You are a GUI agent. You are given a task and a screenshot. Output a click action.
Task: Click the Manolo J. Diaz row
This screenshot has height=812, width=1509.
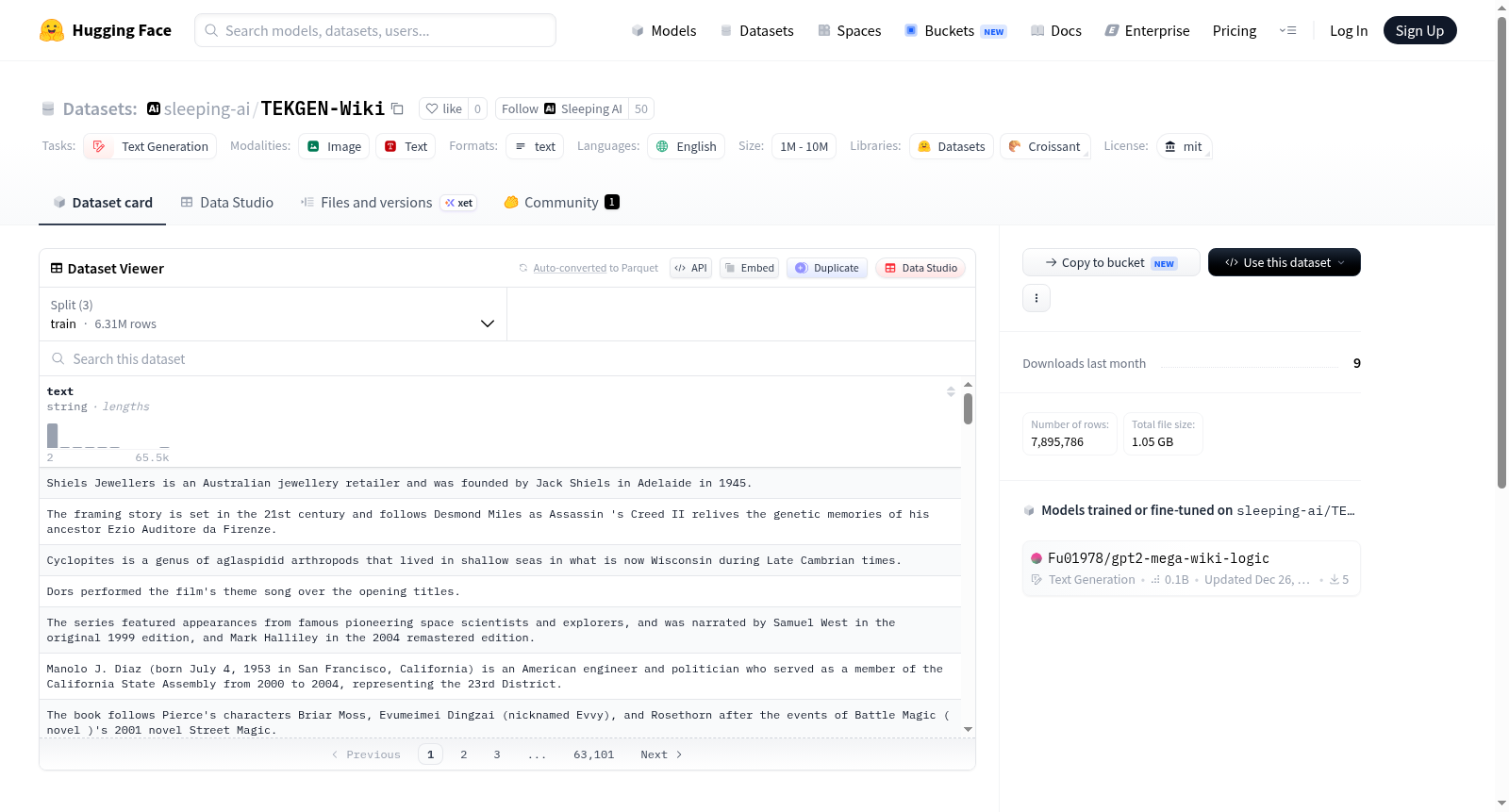500,676
